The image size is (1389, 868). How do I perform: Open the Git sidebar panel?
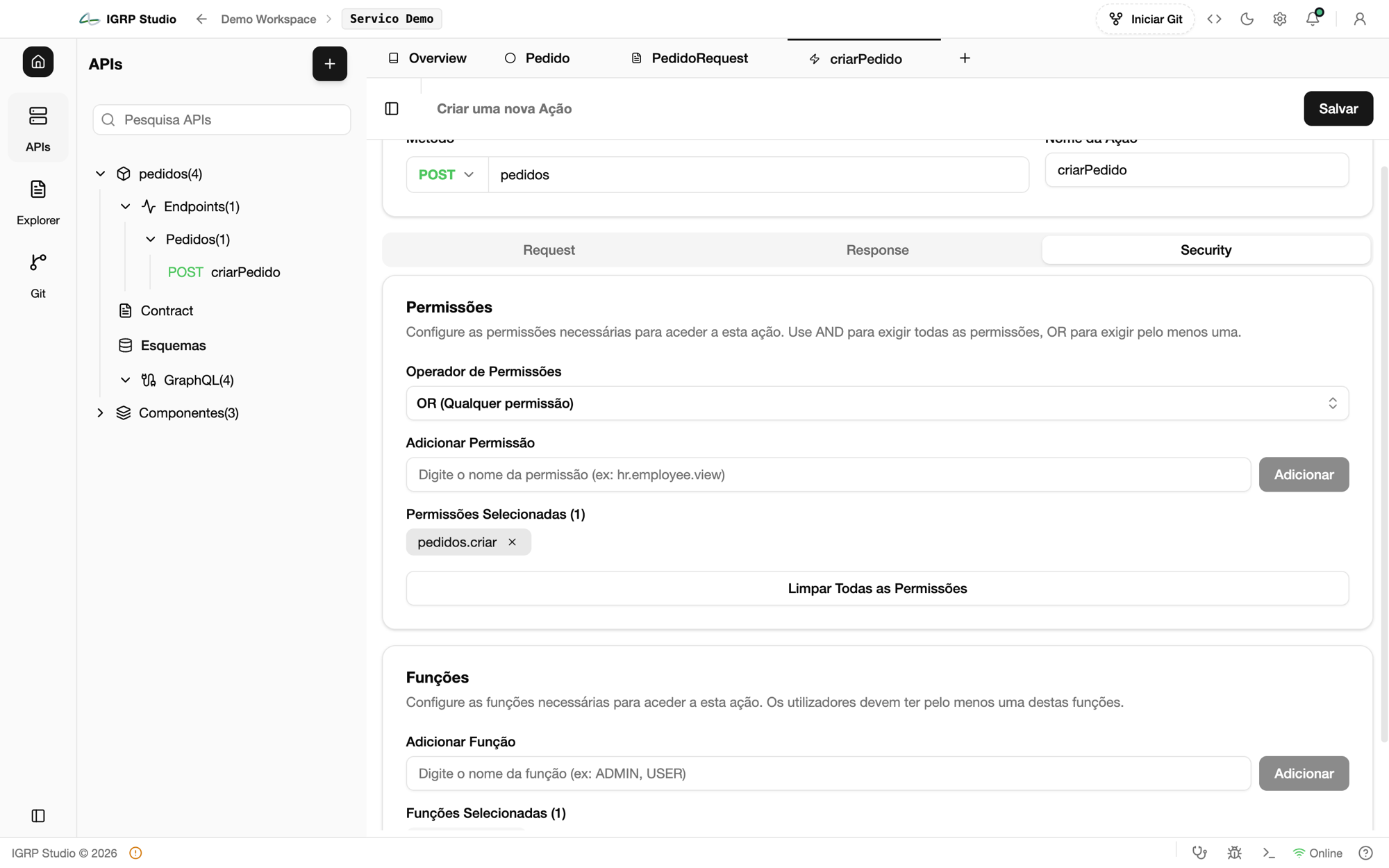pos(38,276)
